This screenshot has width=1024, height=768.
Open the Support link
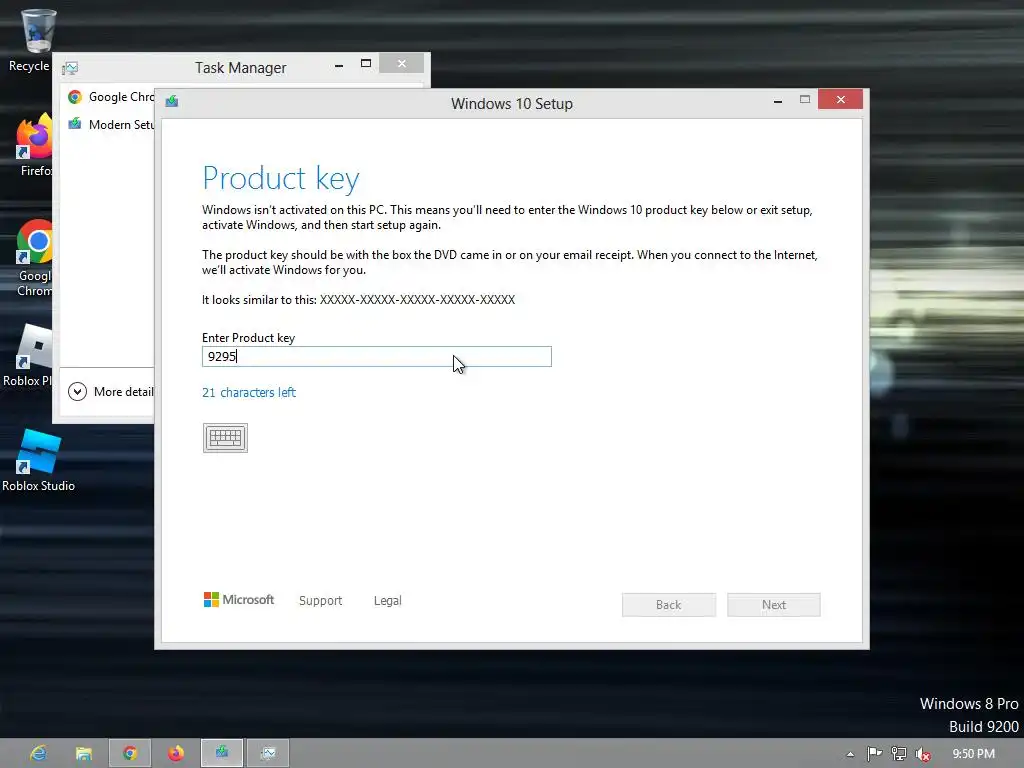[321, 601]
